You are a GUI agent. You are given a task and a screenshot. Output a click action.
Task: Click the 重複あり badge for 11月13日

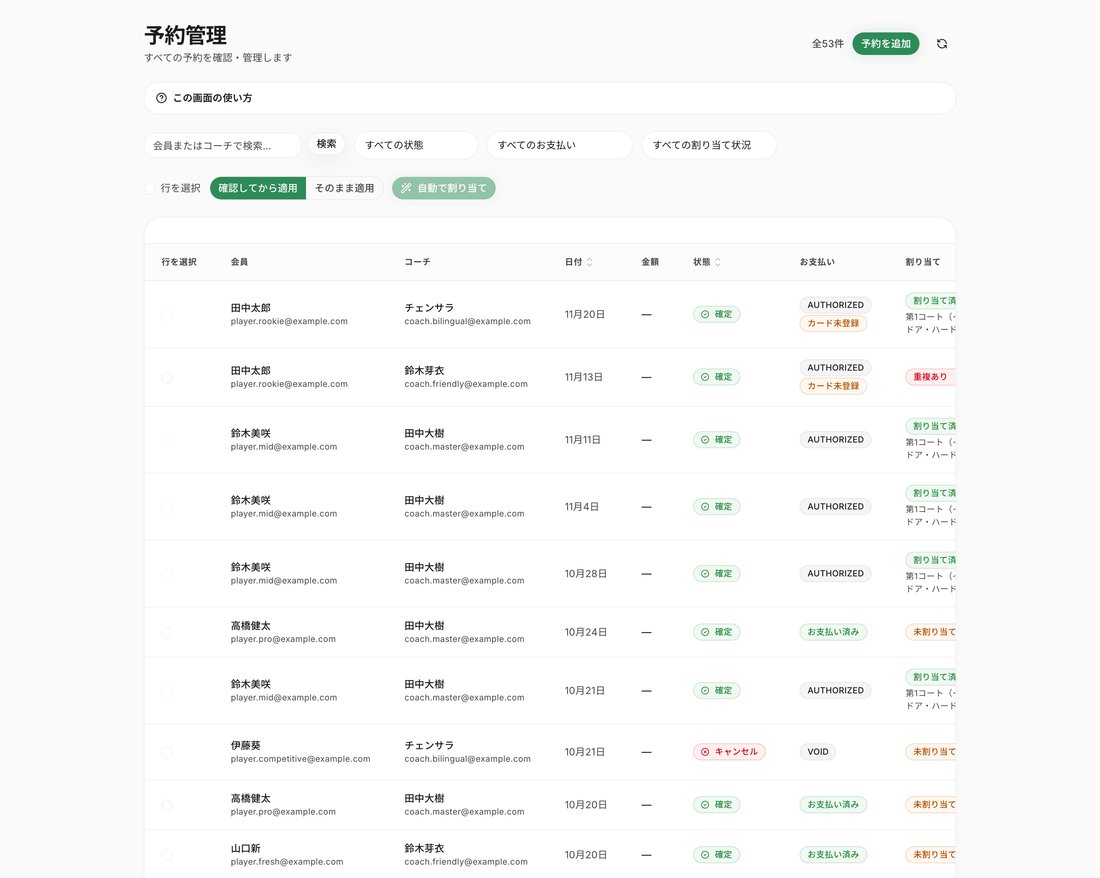pos(930,377)
